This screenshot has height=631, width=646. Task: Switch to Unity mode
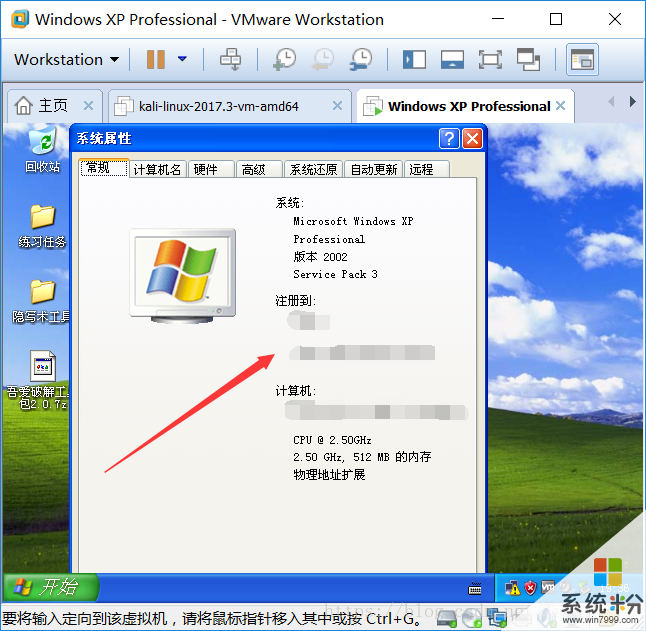(528, 60)
